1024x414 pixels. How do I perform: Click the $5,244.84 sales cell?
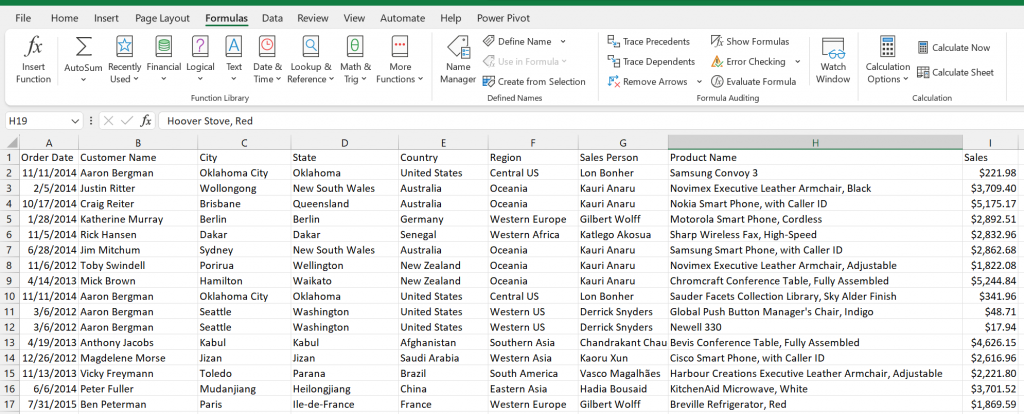(x=989, y=281)
